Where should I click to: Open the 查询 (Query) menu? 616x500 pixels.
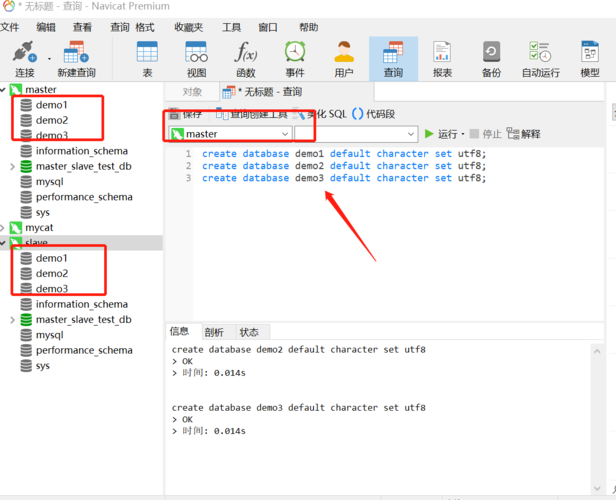point(119,27)
